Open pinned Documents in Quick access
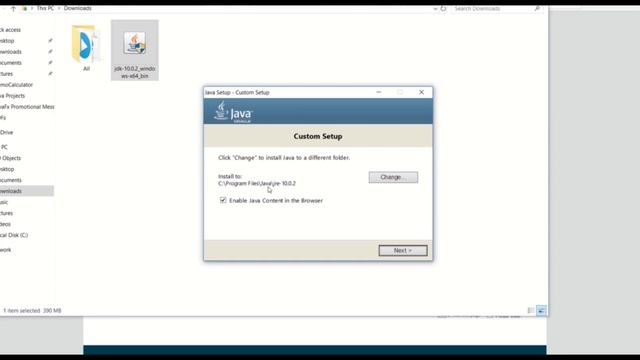The height and width of the screenshot is (360, 640). click(11, 63)
